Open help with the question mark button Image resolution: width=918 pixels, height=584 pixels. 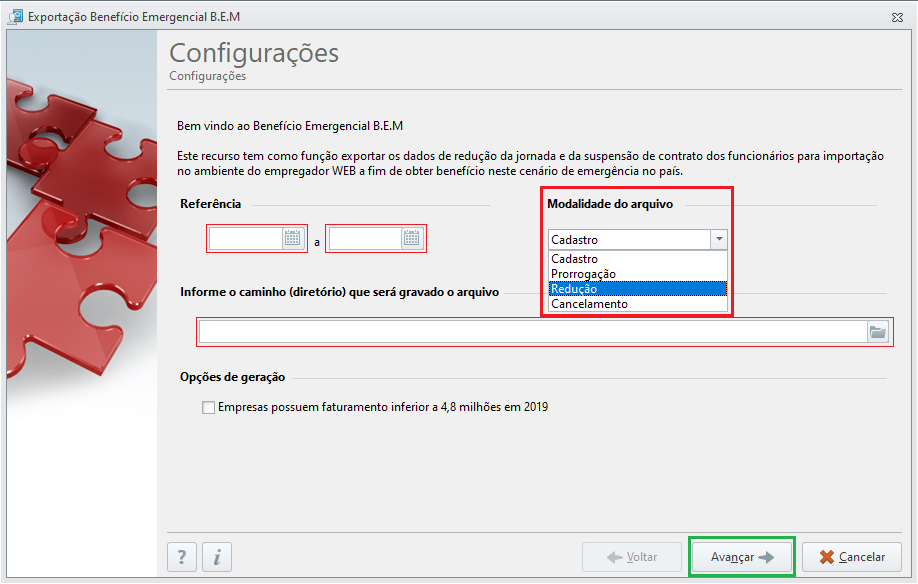[182, 557]
